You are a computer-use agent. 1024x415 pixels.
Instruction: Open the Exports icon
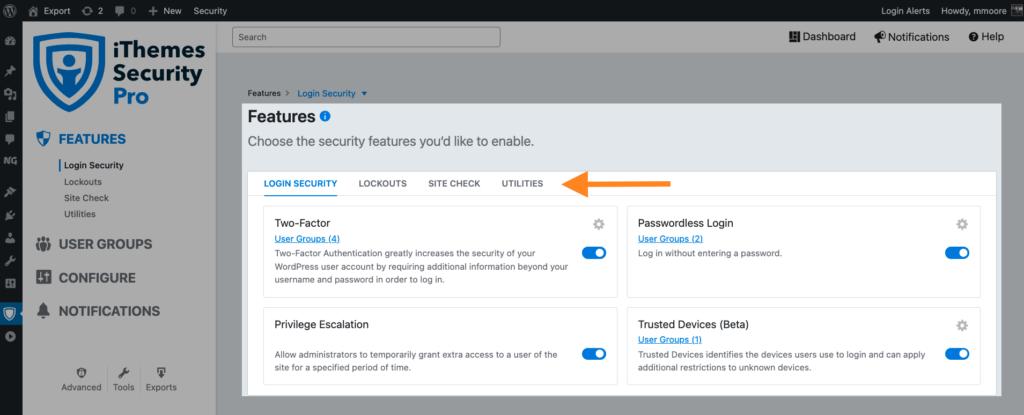pyautogui.click(x=161, y=373)
